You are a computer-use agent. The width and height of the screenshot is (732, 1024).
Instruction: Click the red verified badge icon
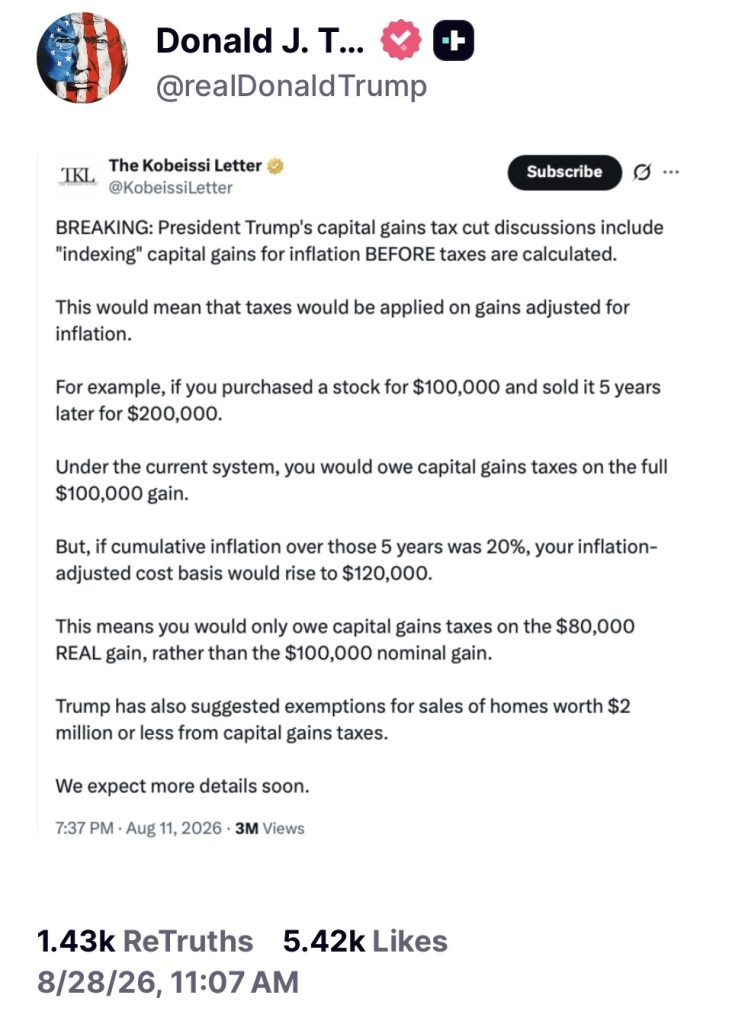coord(400,40)
